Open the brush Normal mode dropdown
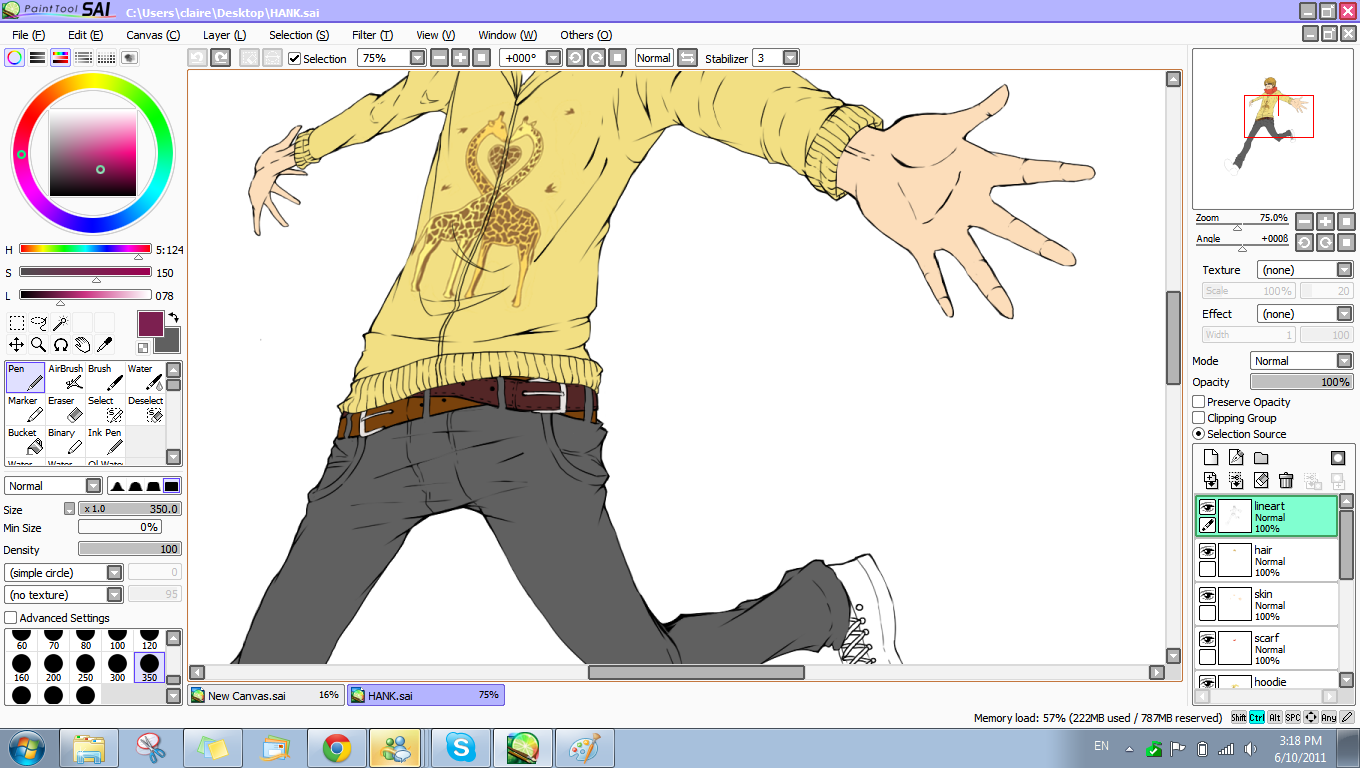The width and height of the screenshot is (1360, 768). pyautogui.click(x=93, y=486)
